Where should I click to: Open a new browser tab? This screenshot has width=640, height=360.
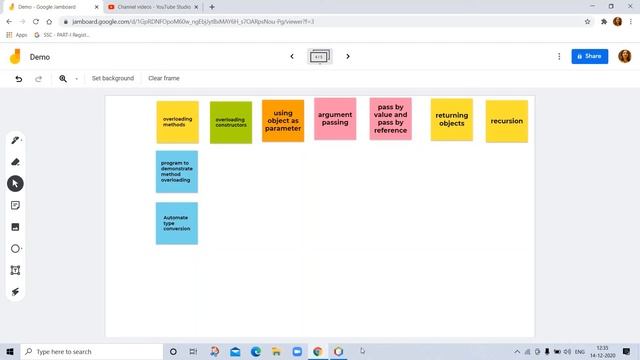pos(212,7)
